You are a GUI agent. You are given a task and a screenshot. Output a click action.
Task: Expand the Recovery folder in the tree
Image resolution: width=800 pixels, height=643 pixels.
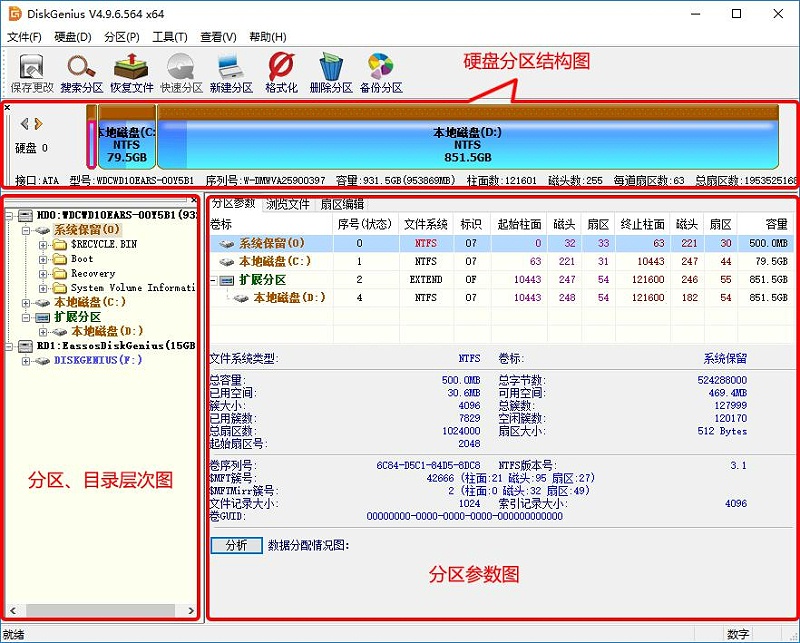pos(44,271)
